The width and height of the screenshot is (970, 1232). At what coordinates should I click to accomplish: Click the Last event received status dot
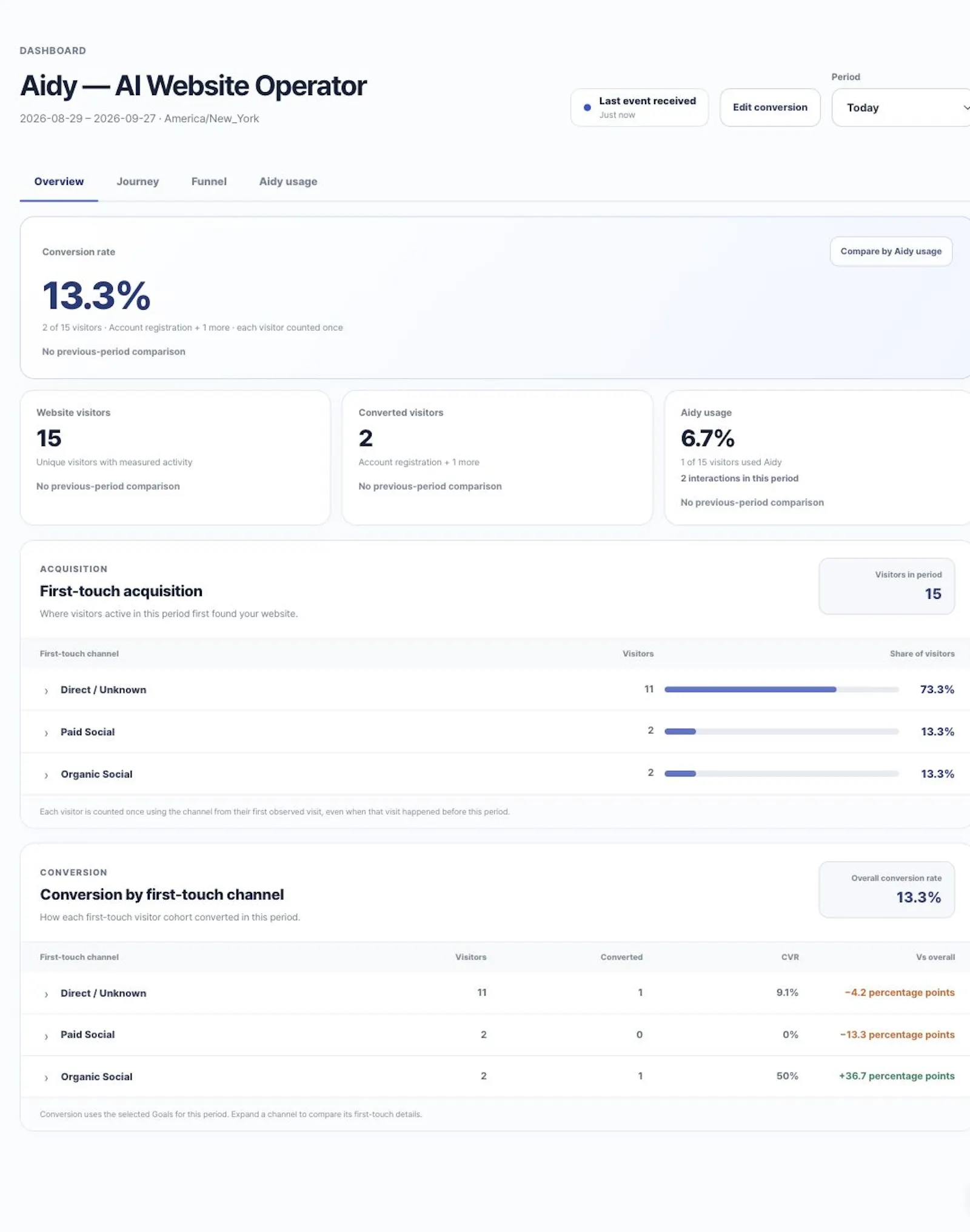click(x=587, y=108)
